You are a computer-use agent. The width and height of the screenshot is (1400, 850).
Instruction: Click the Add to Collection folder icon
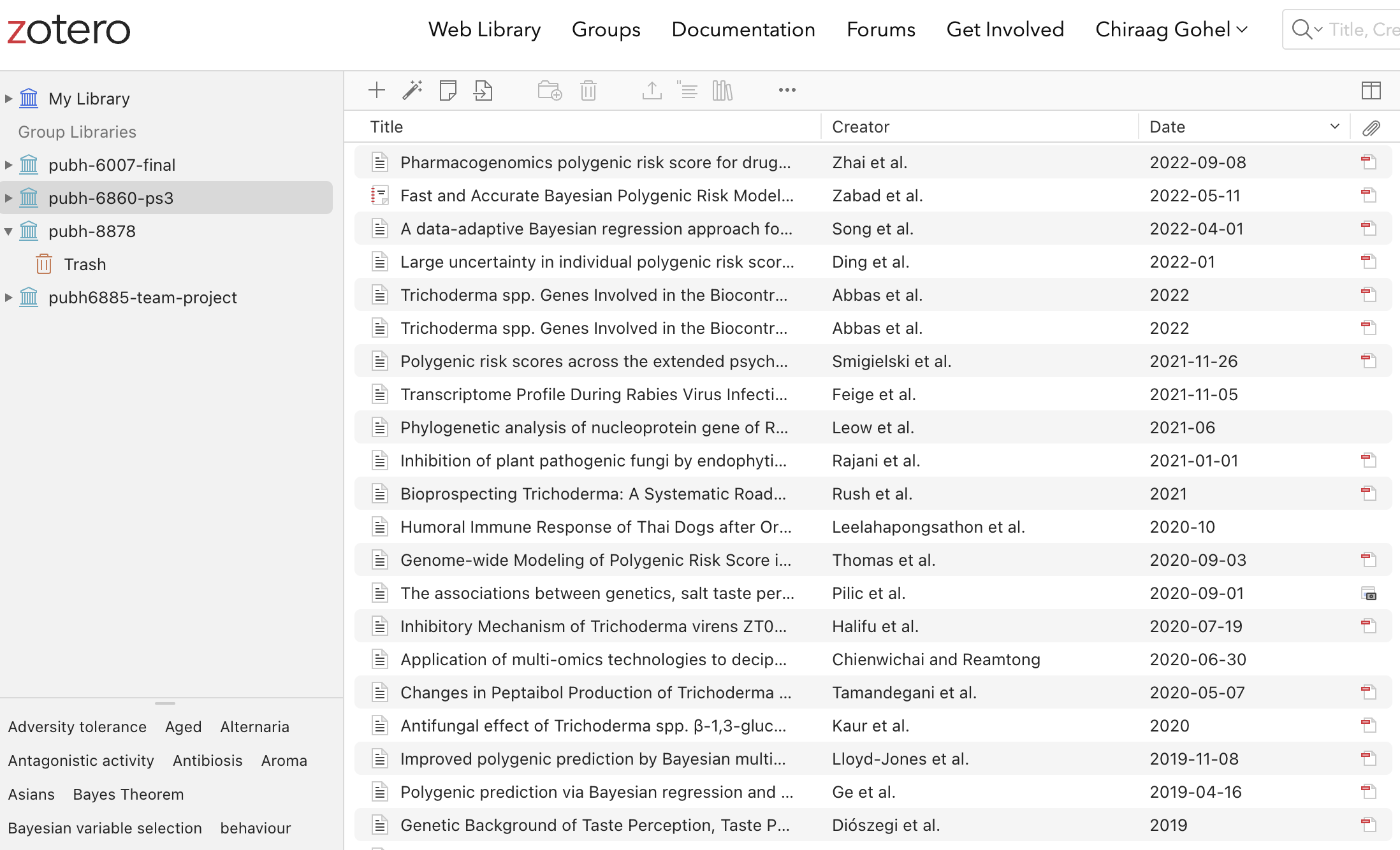[x=550, y=90]
